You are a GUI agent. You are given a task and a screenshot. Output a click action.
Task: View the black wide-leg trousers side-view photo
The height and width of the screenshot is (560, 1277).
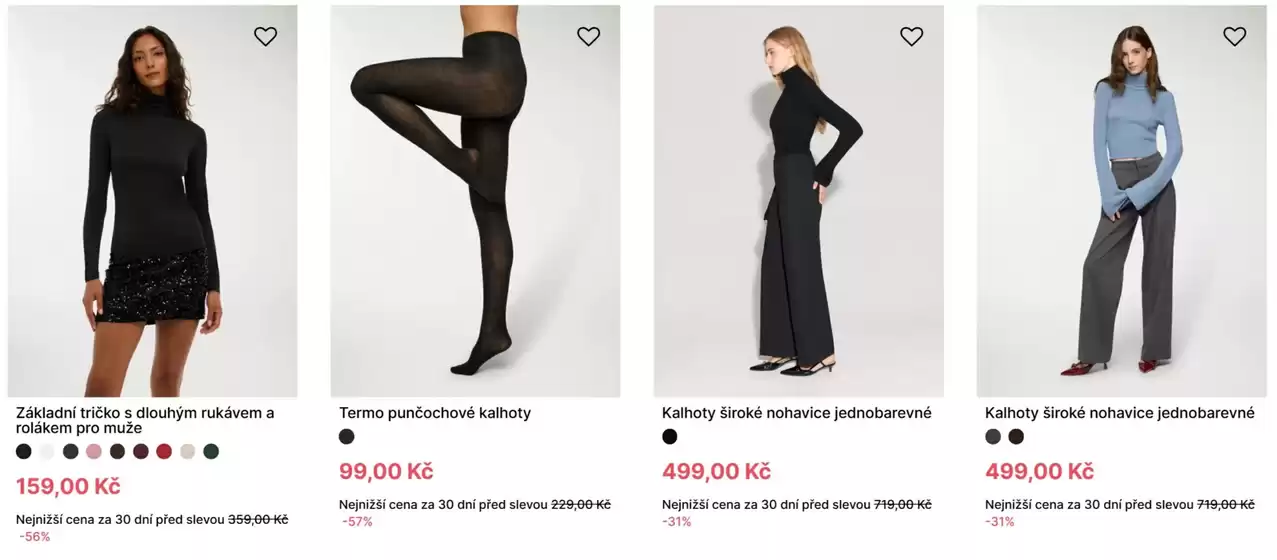tap(798, 200)
